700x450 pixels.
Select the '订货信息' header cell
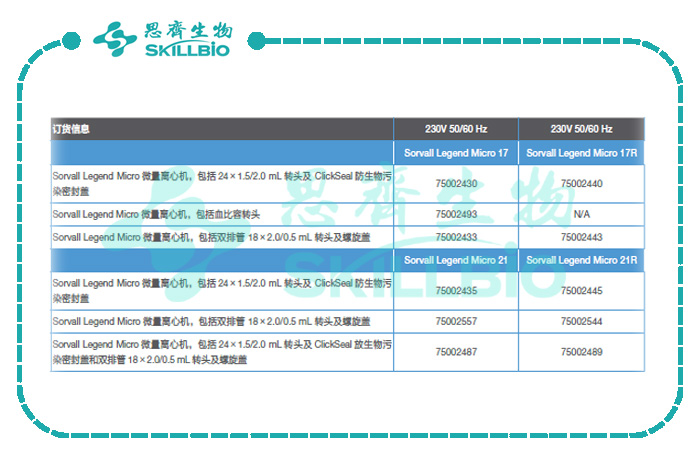pos(222,129)
